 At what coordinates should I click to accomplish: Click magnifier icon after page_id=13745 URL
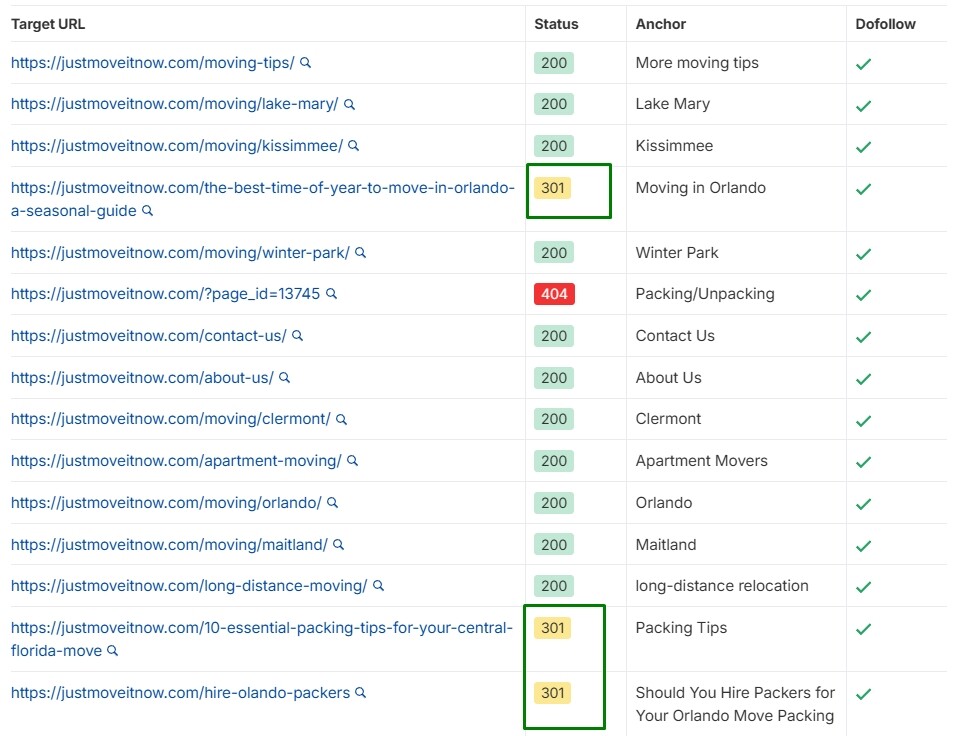pos(332,294)
